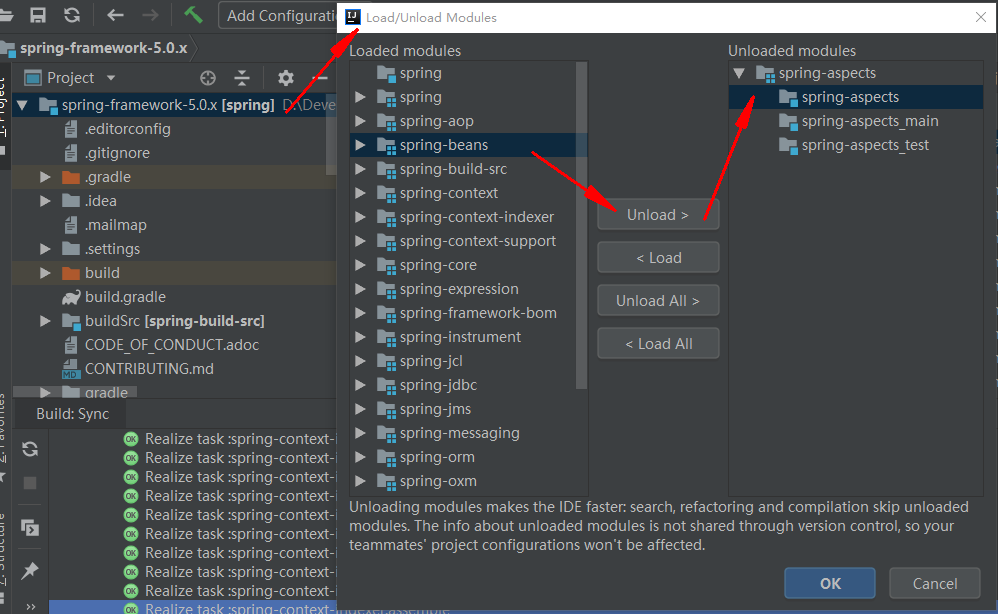Expand the spring-jdbc module node
998x614 pixels.
pos(360,385)
